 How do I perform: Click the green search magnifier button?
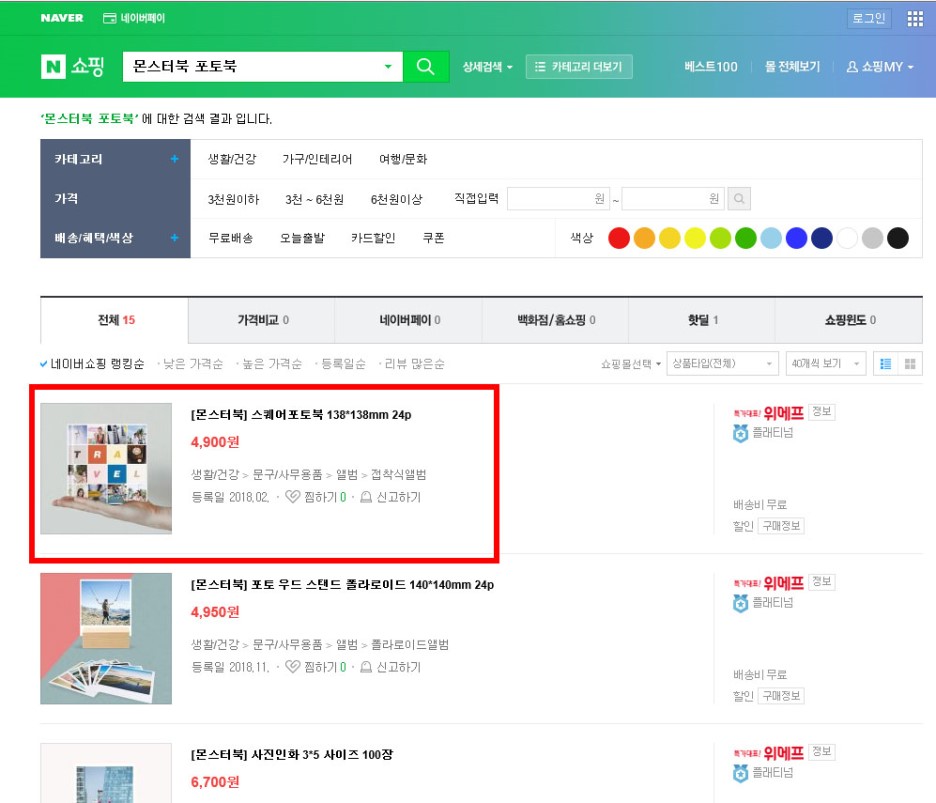(x=426, y=66)
